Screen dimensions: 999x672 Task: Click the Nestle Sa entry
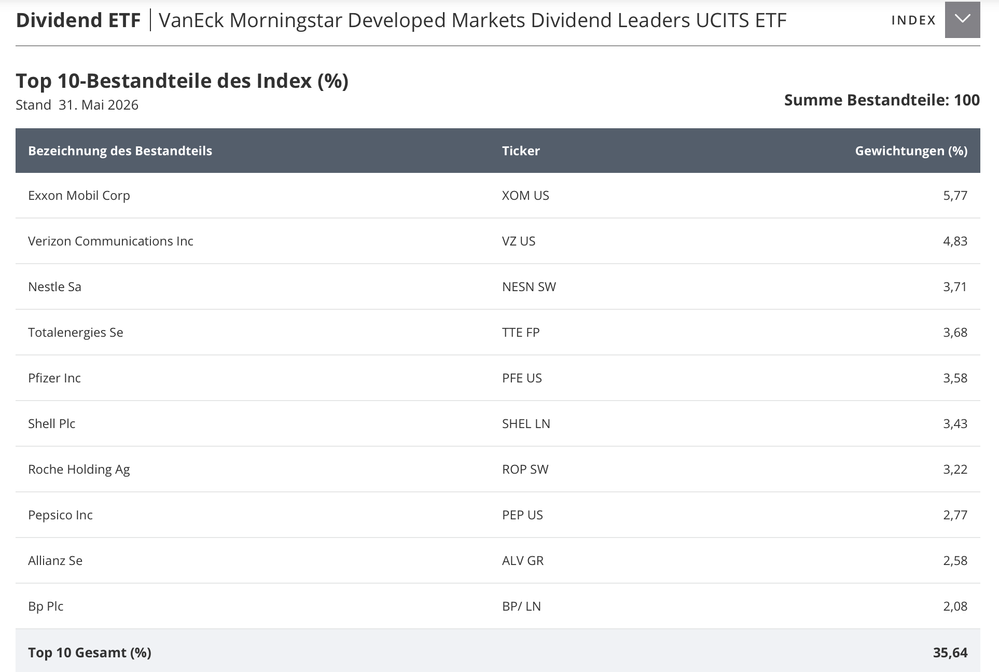click(55, 287)
